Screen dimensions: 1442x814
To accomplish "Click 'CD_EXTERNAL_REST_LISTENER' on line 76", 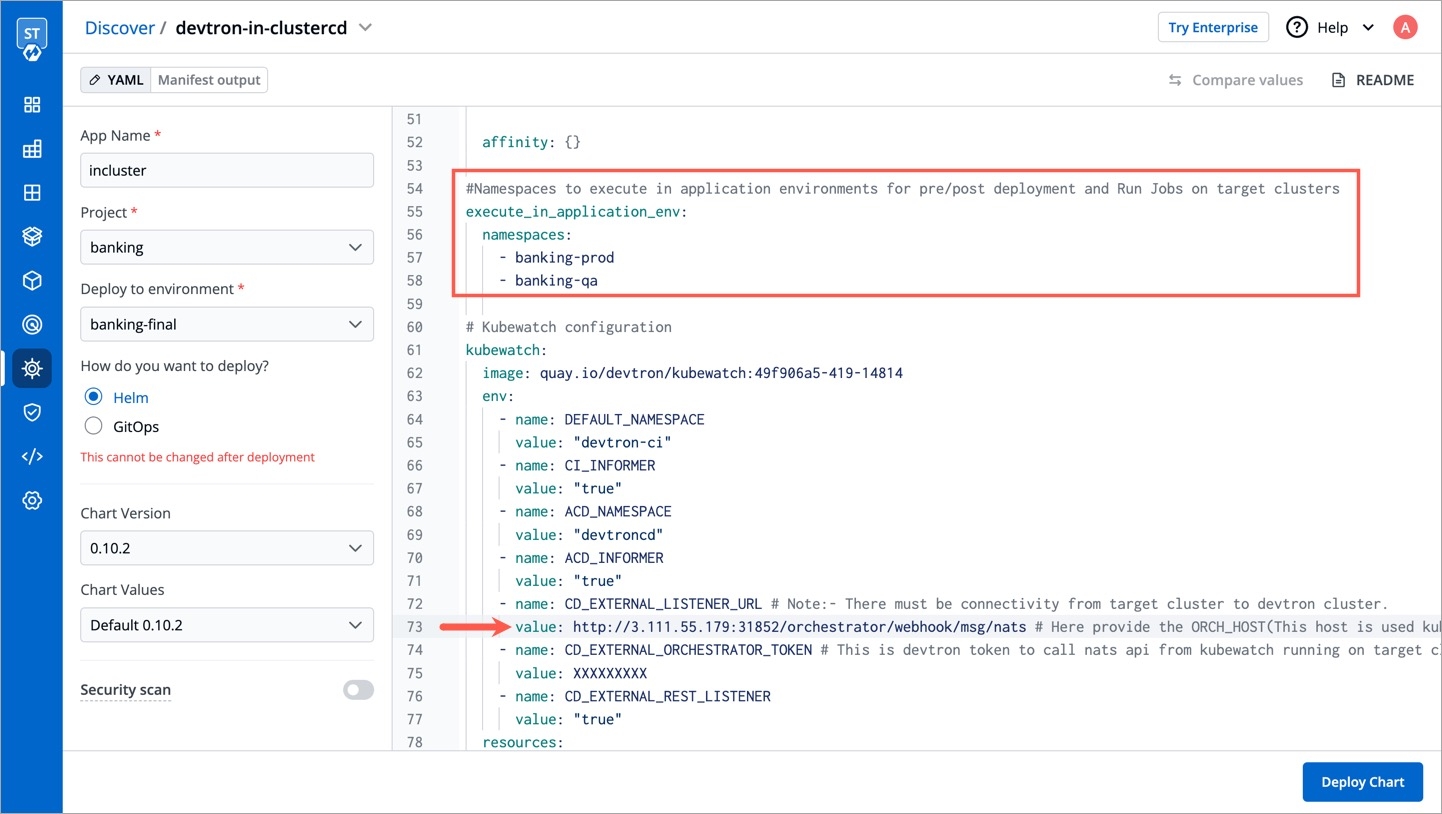I will 668,695.
